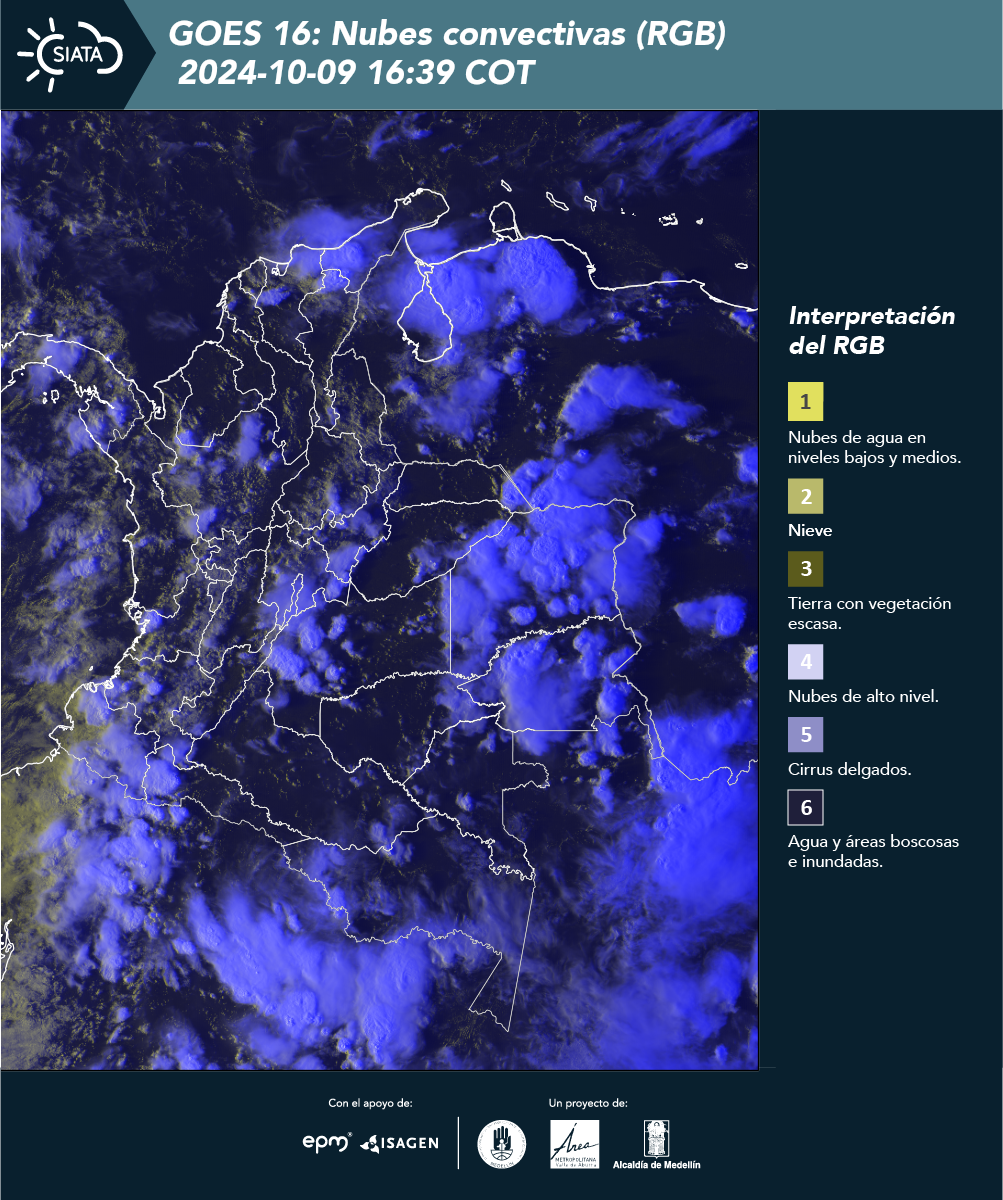Screen dimensions: 1003x1200
Task: Click the "Cirrus delgados." legend label
Action: pyautogui.click(x=849, y=769)
